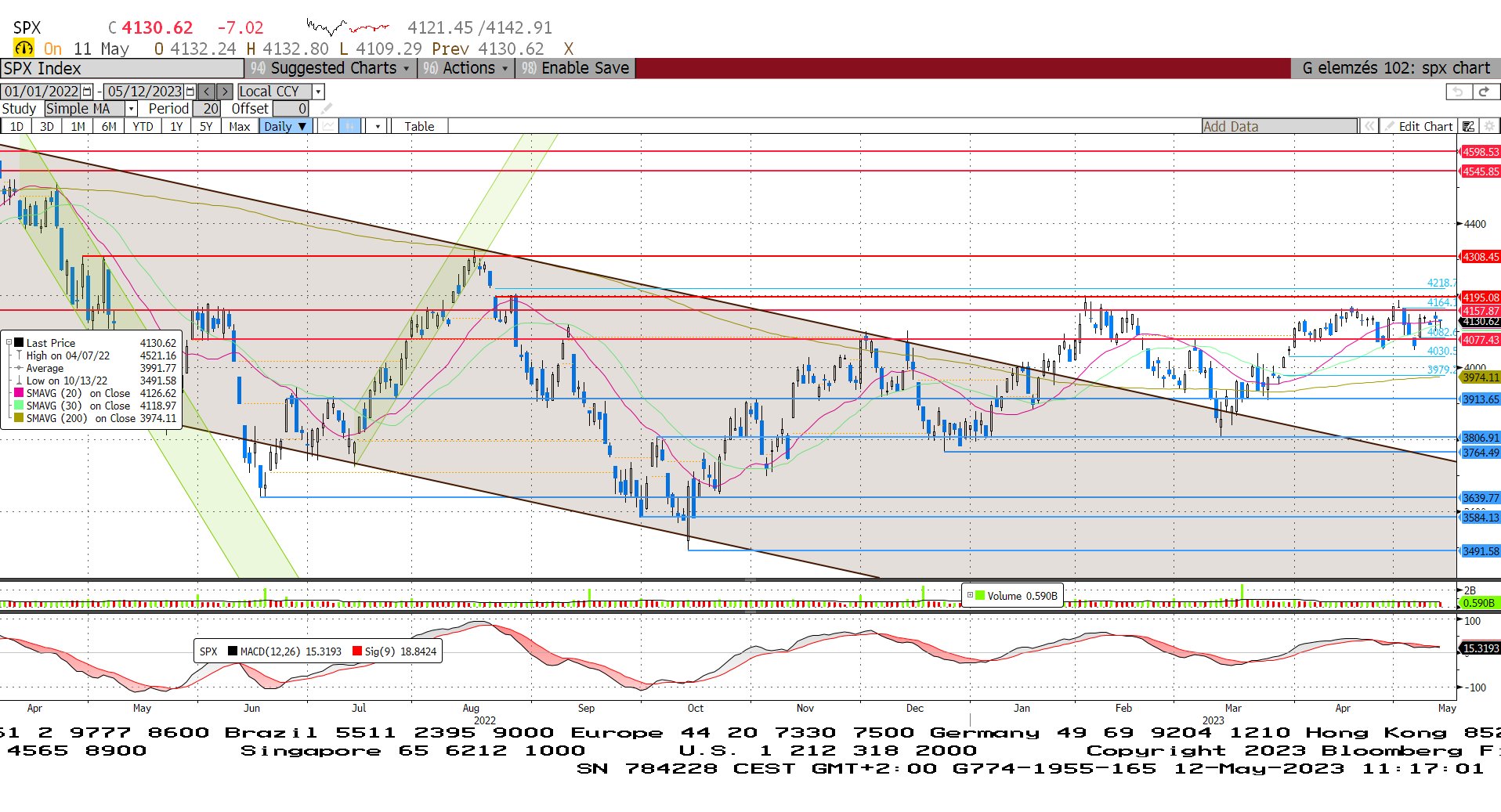
Task: Click the 3806.91 blue price label
Action: click(1480, 438)
